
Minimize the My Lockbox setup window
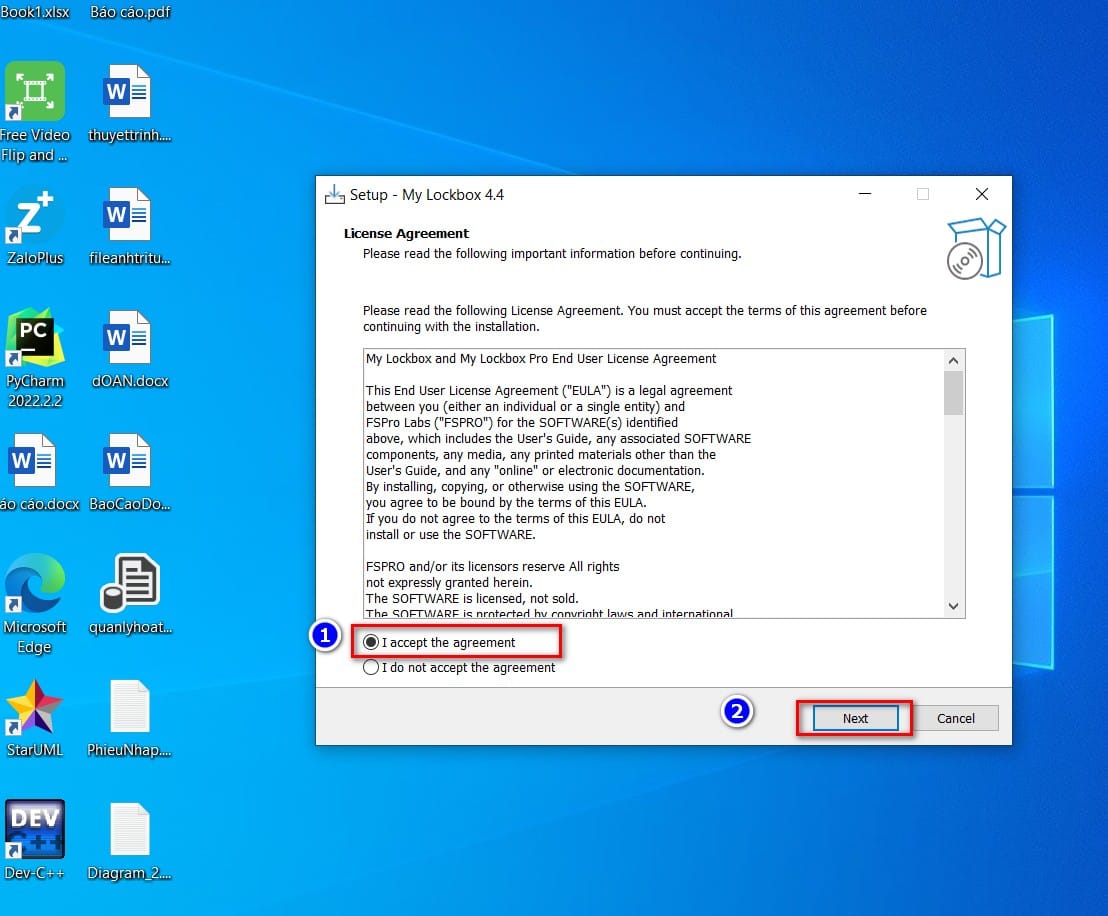pos(864,194)
